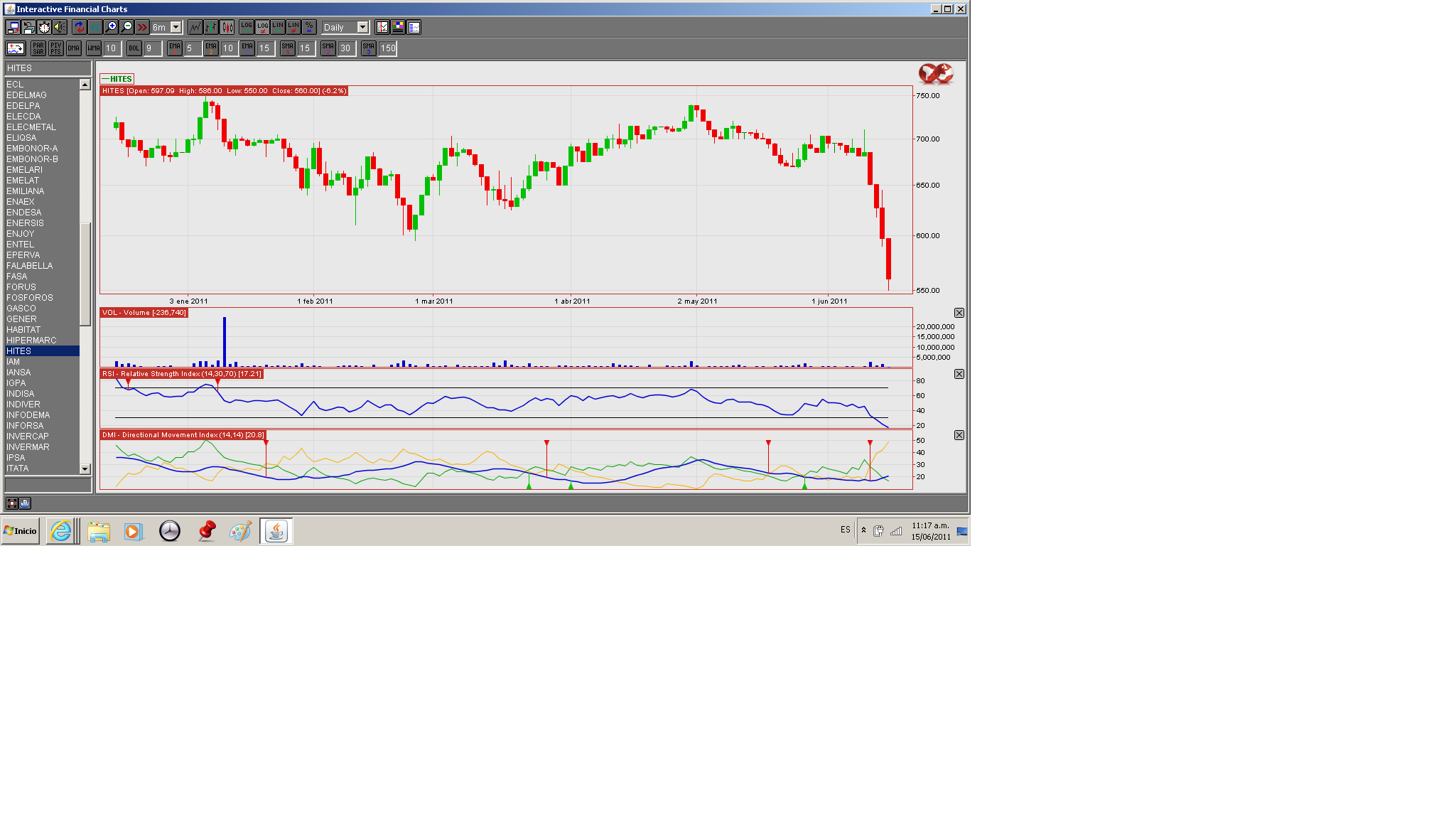The width and height of the screenshot is (1456, 819).
Task: Select the line chart style icon
Action: pyautogui.click(x=195, y=27)
